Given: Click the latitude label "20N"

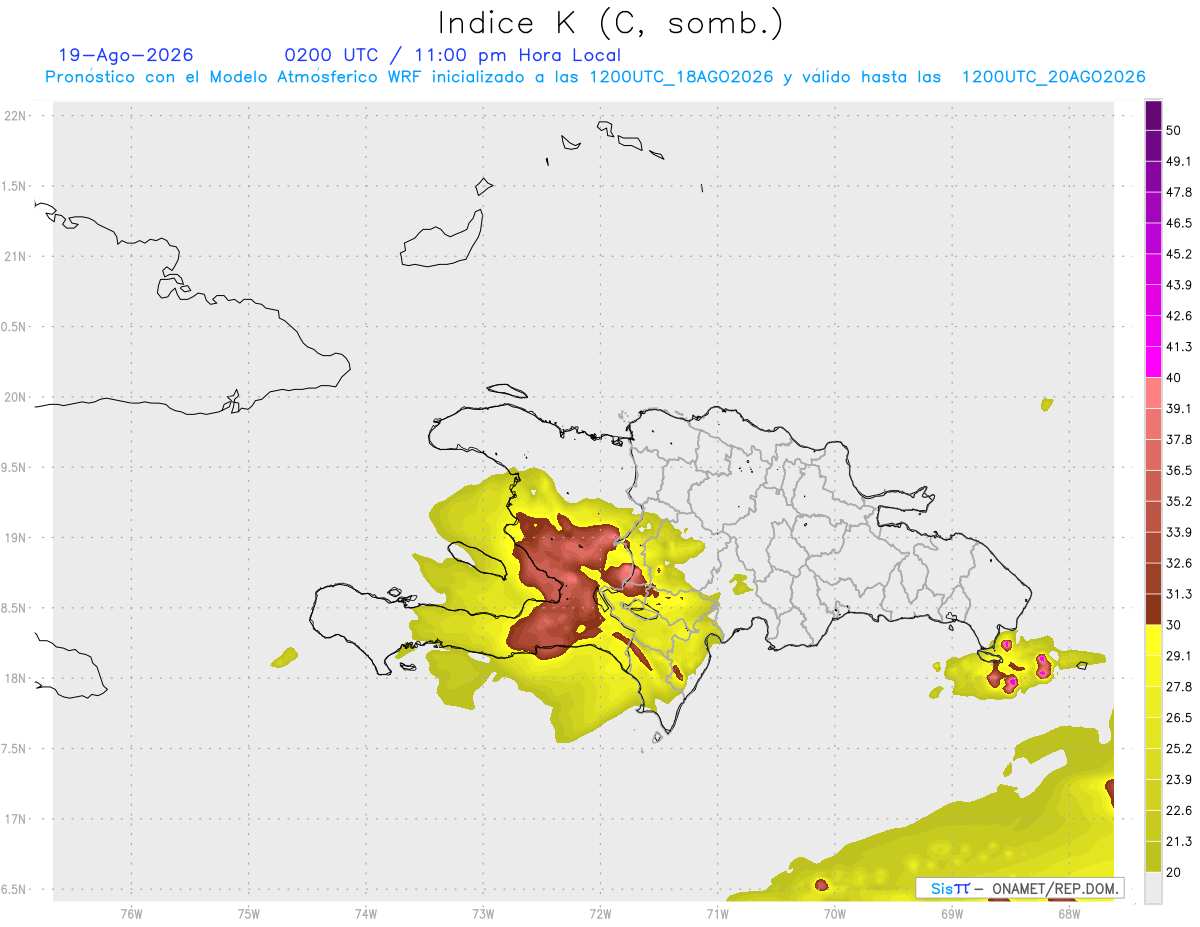Looking at the screenshot, I should tap(15, 397).
